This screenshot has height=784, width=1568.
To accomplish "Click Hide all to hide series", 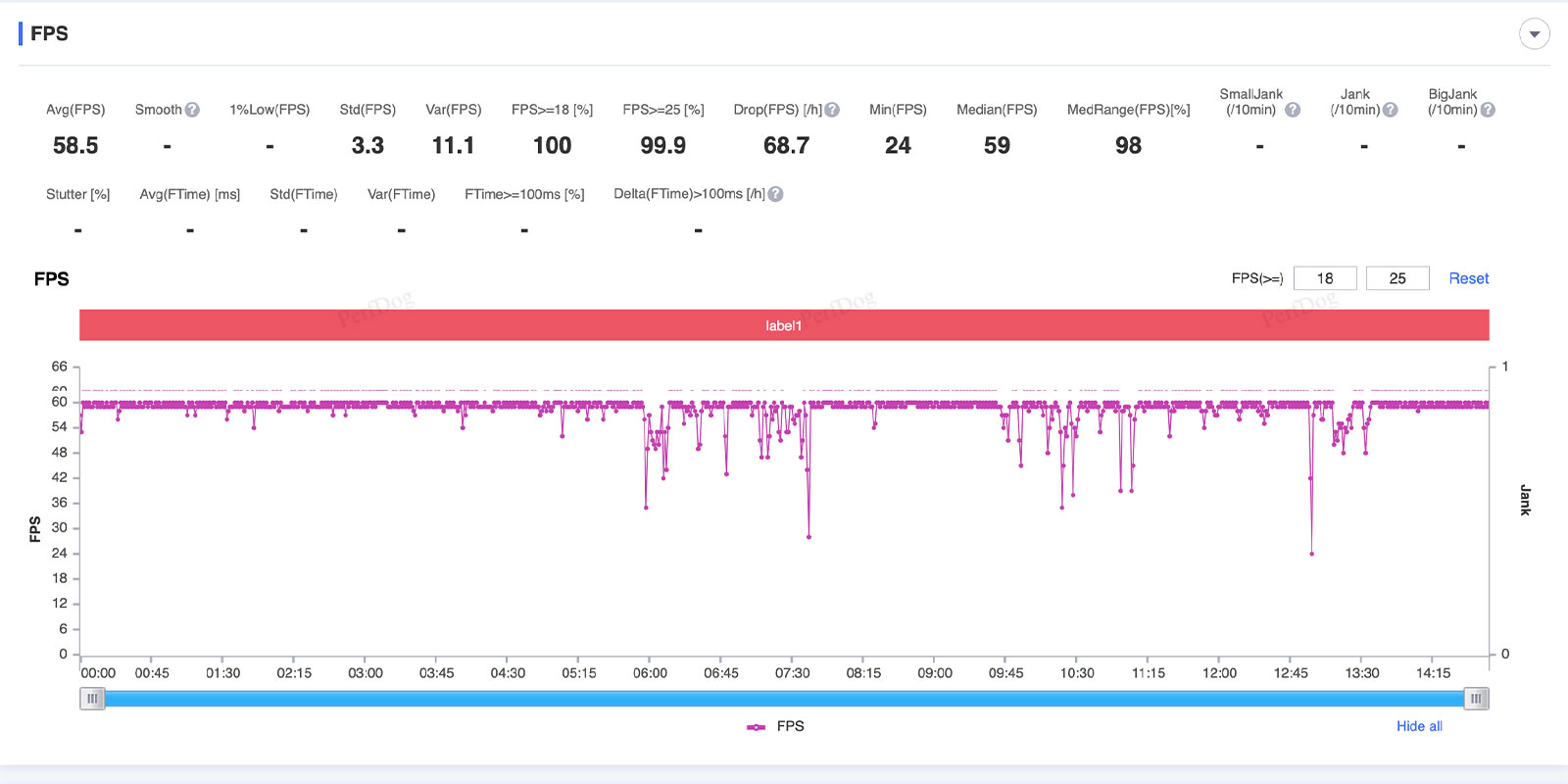I will pyautogui.click(x=1419, y=726).
